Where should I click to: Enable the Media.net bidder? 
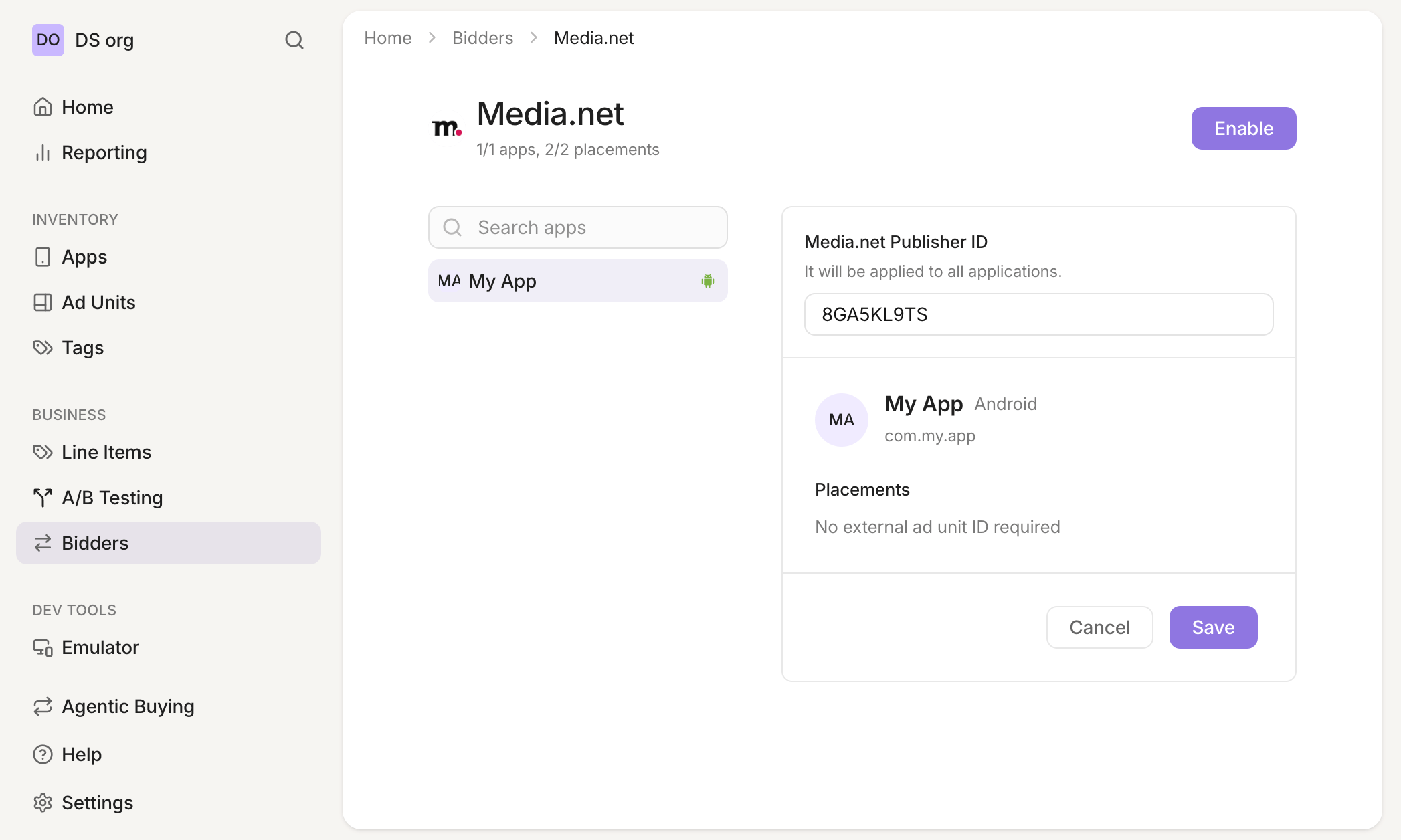pos(1244,128)
